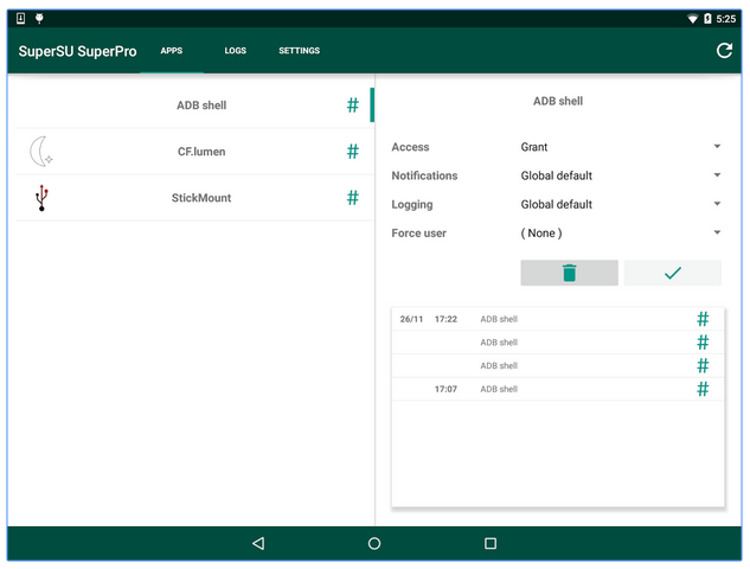Click the Notifications label
This screenshot has height=569, width=750.
(x=424, y=175)
